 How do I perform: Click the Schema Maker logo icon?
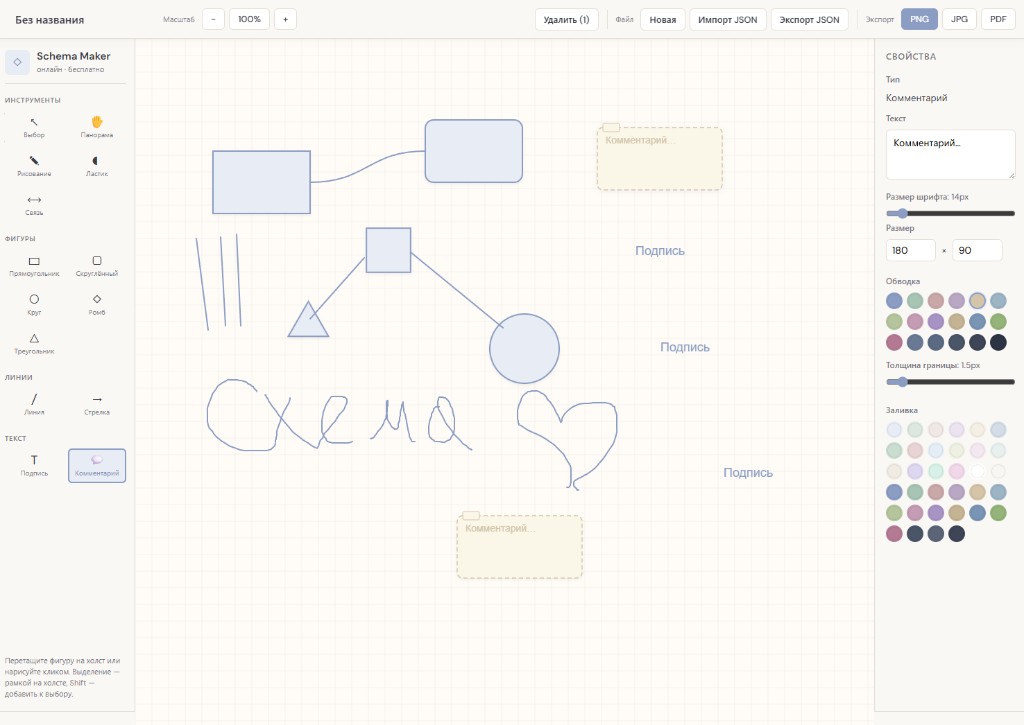pos(18,62)
